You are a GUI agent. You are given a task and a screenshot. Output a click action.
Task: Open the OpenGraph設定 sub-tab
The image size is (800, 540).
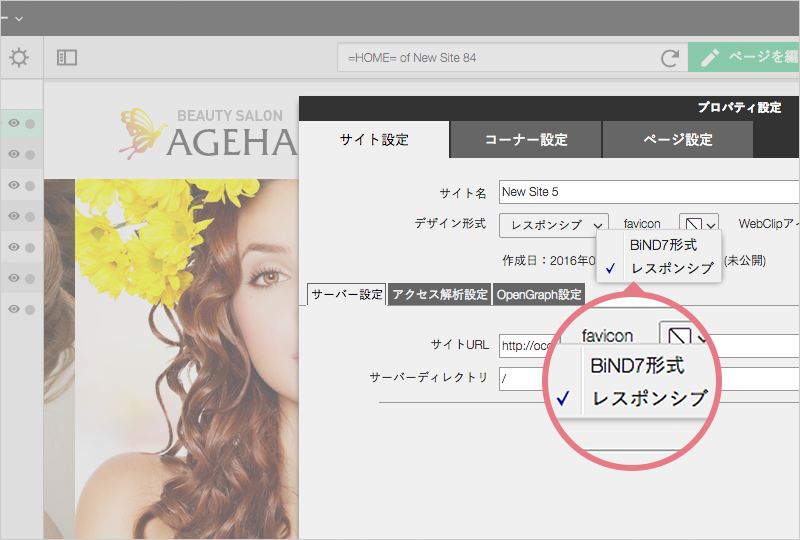[x=539, y=295]
